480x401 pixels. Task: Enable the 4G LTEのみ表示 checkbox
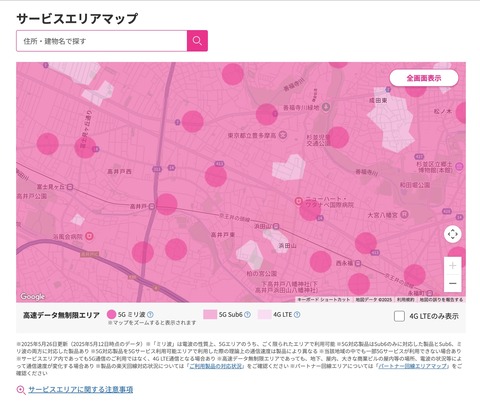pos(399,316)
